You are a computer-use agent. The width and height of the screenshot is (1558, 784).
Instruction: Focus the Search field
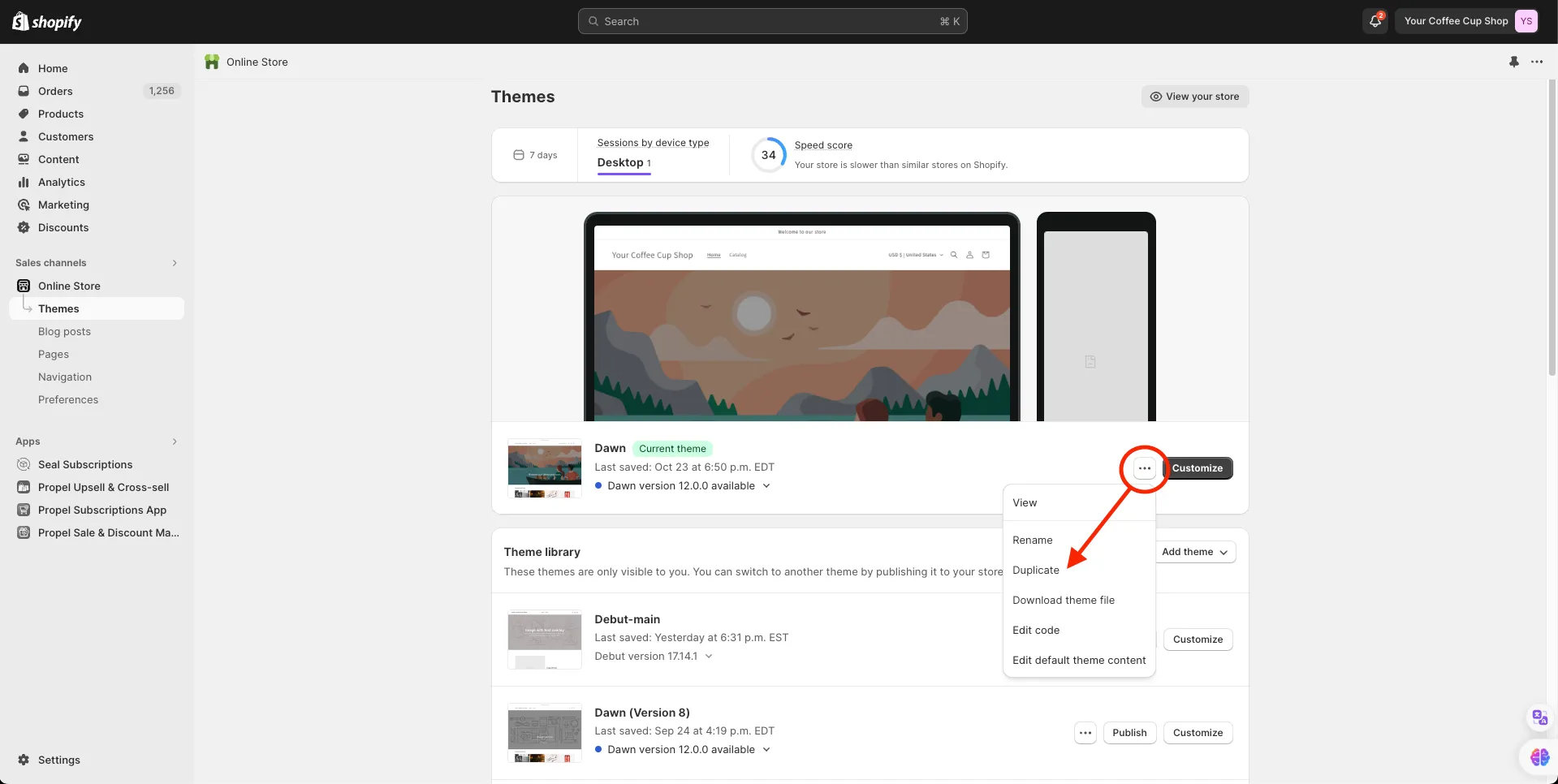(772, 21)
